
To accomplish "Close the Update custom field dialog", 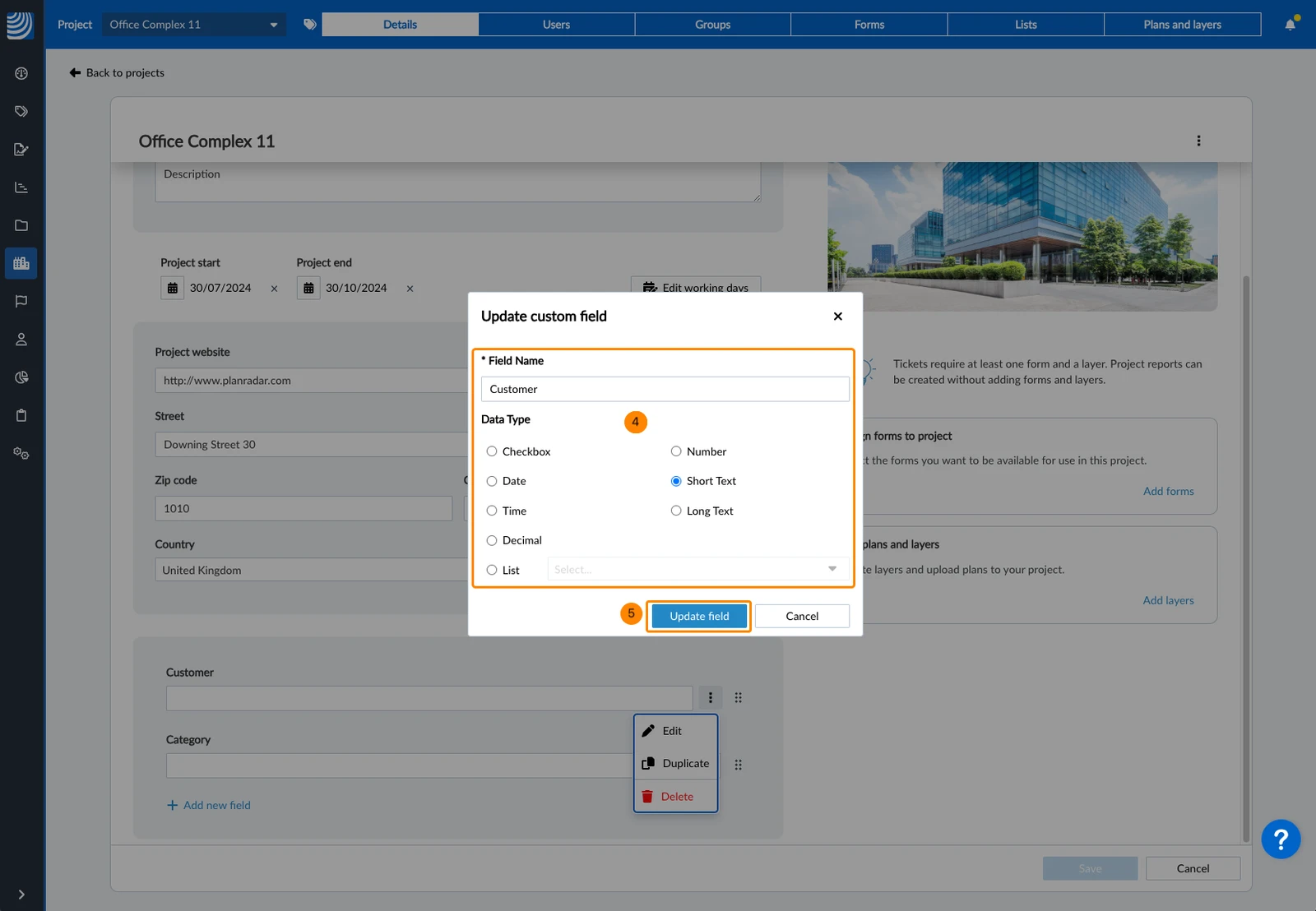I will [837, 317].
